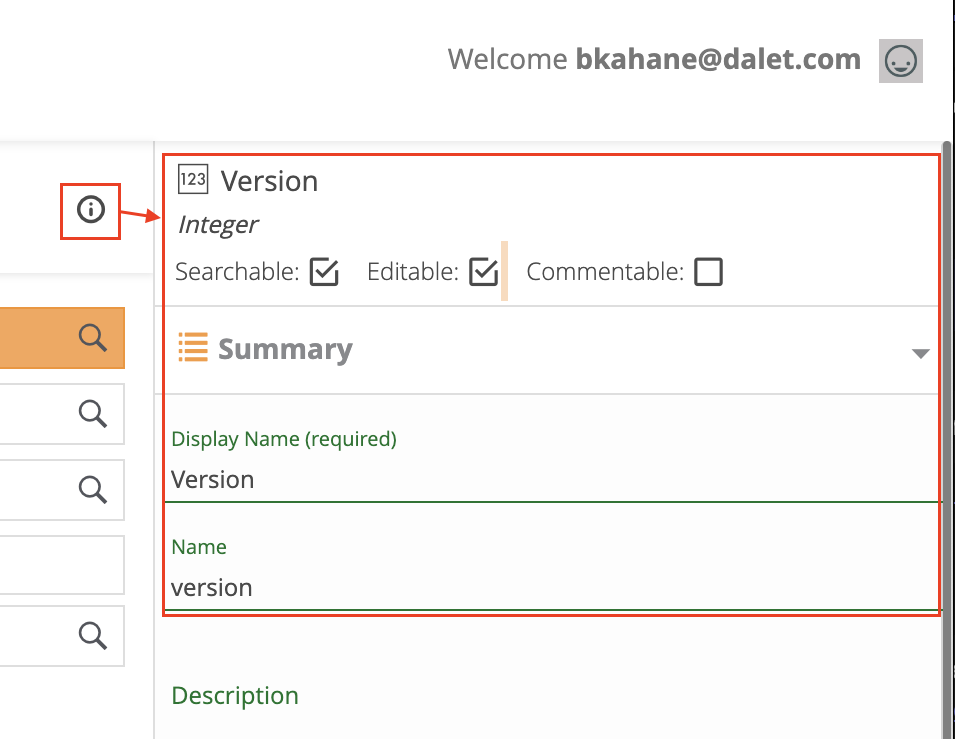Click the bottom-most sidebar search magnifier
Viewport: 955px width, 739px height.
pyautogui.click(x=93, y=635)
